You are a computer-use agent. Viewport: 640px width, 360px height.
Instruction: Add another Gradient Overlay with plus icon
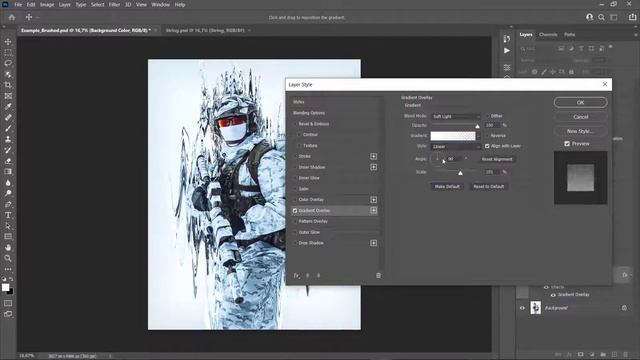tap(373, 210)
